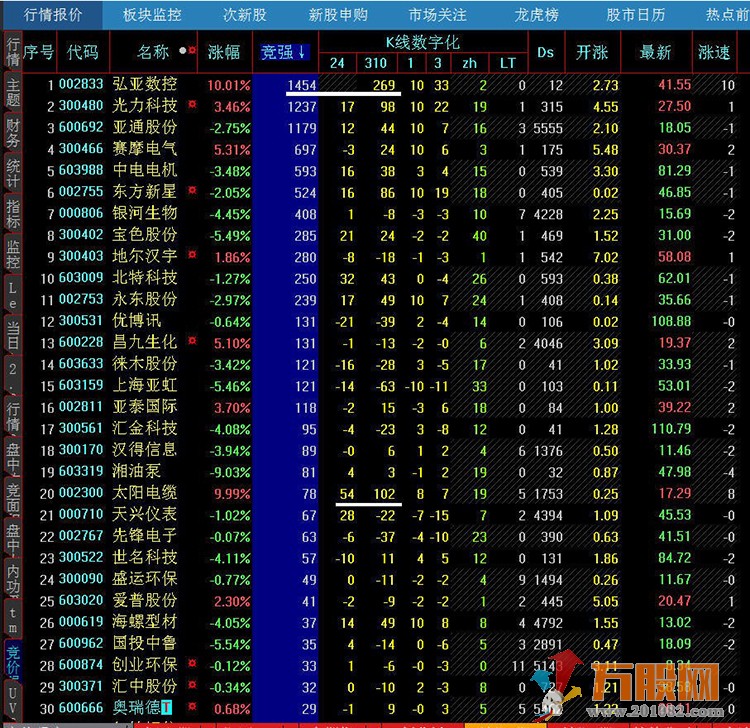Click red marker beside 创业环保
This screenshot has height=728, width=750.
tap(192, 663)
